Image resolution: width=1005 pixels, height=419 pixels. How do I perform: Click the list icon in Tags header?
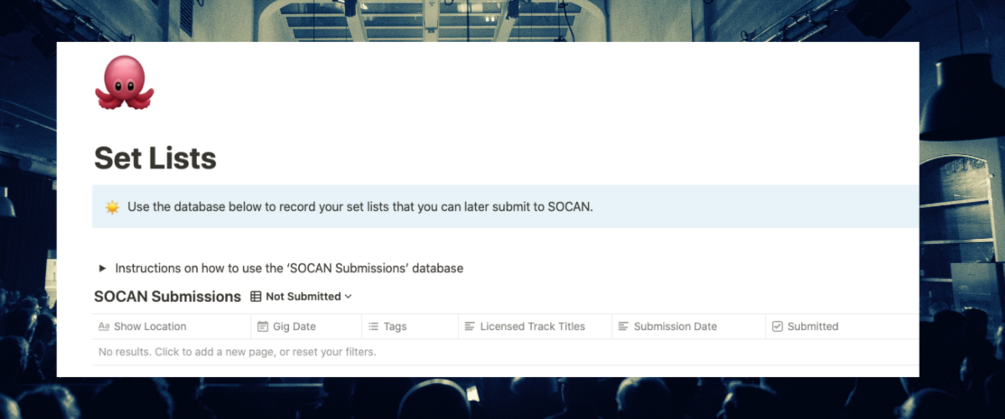(x=373, y=327)
